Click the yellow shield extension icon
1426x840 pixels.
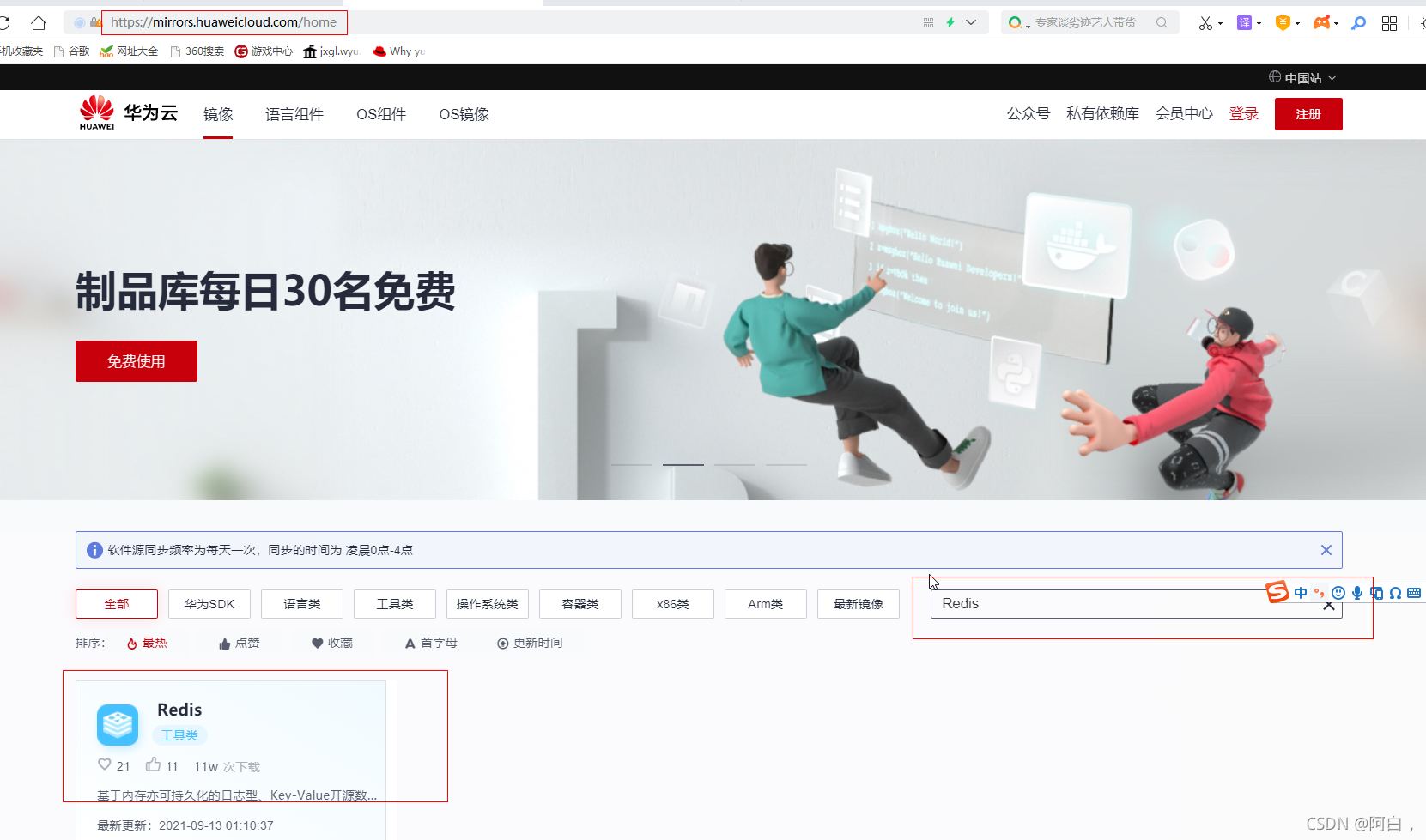[x=1283, y=23]
